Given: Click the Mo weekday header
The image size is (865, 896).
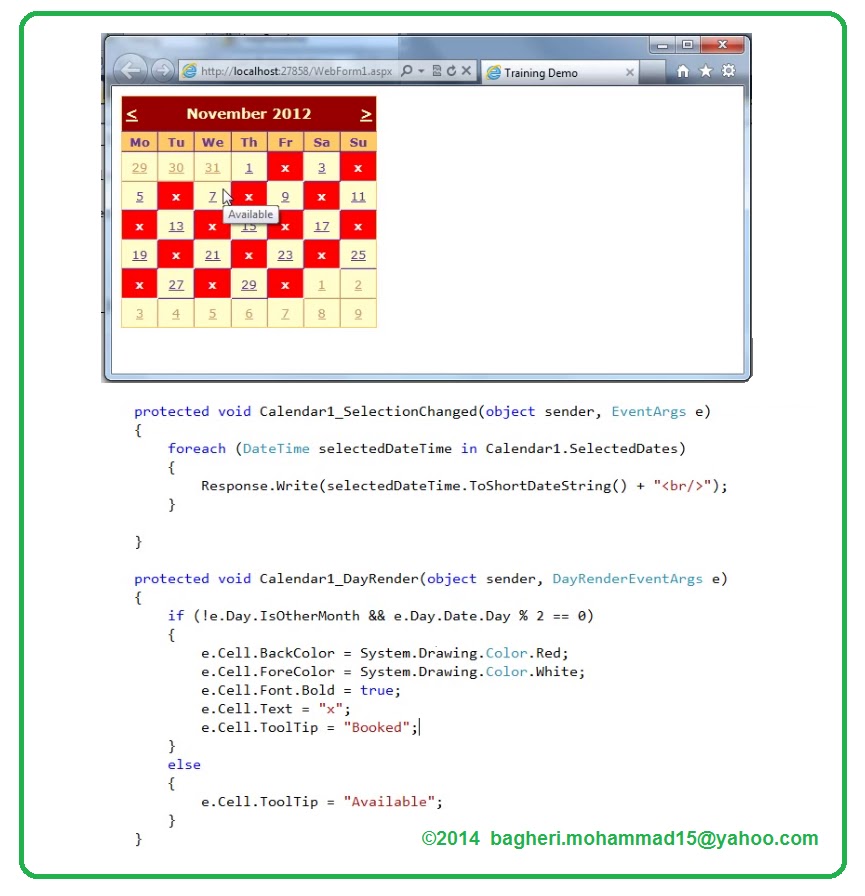Looking at the screenshot, I should pos(139,142).
